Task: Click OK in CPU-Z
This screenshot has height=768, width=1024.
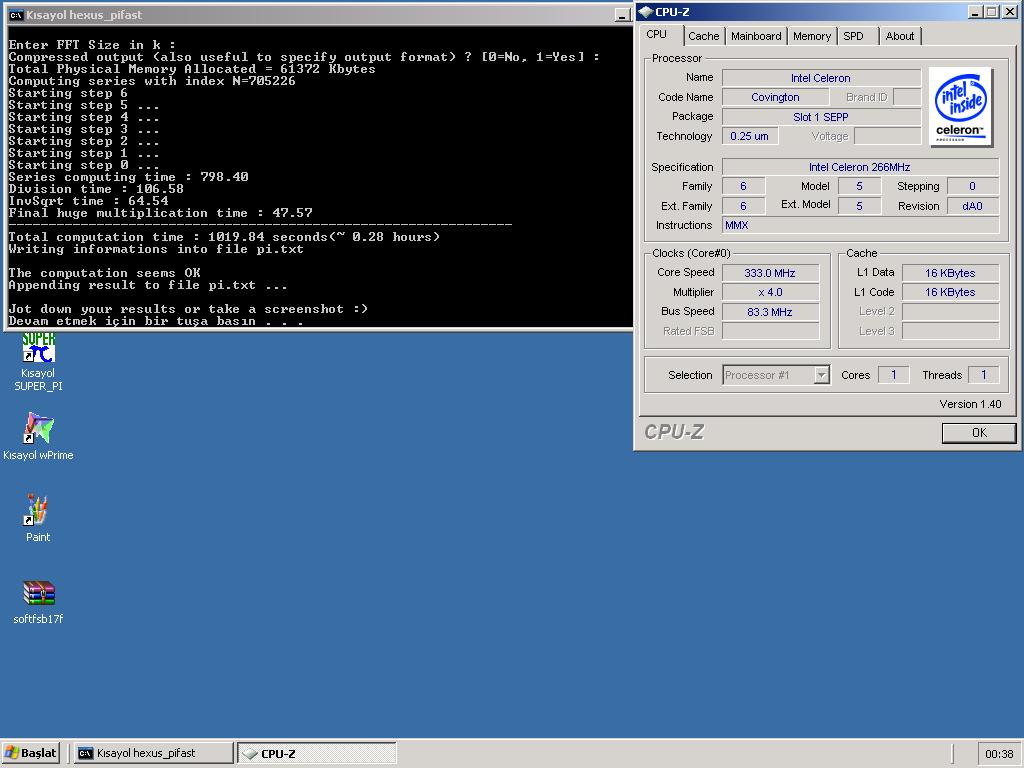Action: (979, 432)
